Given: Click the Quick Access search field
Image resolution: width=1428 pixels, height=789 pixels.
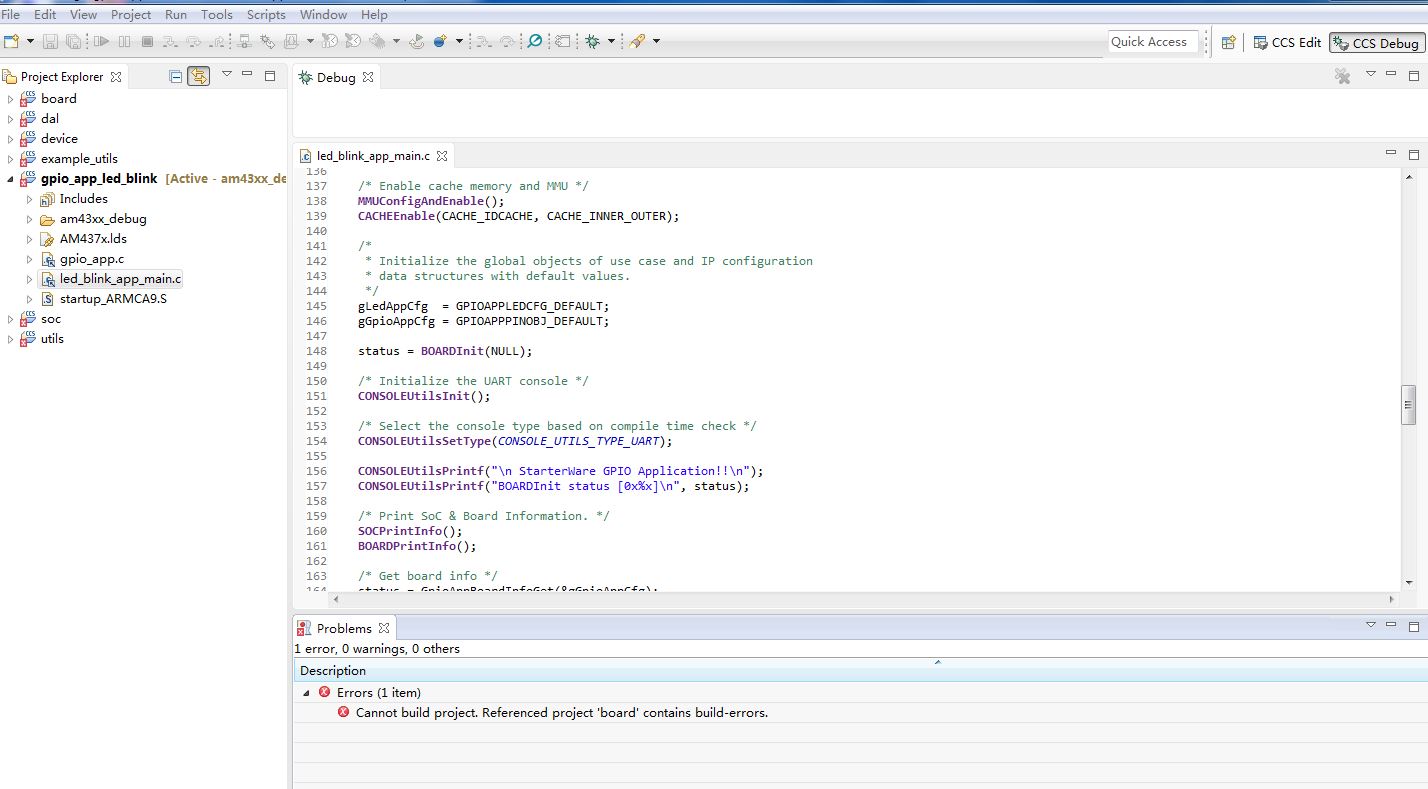Looking at the screenshot, I should (x=1152, y=42).
